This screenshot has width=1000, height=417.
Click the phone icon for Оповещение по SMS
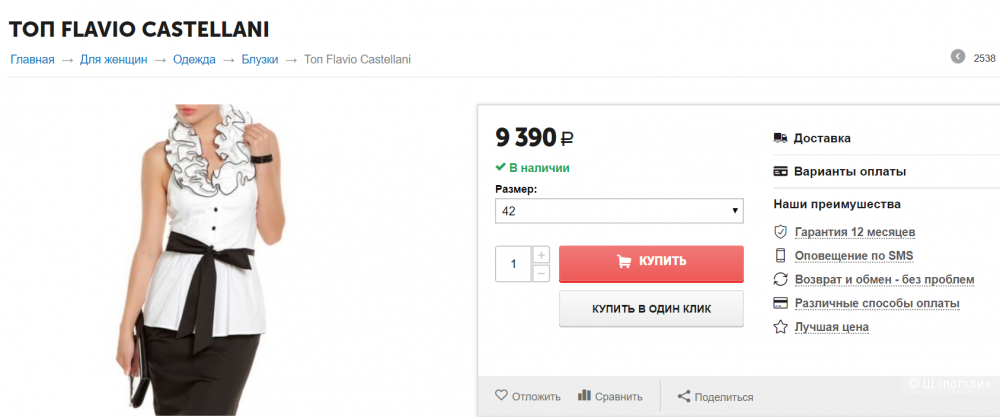(780, 256)
